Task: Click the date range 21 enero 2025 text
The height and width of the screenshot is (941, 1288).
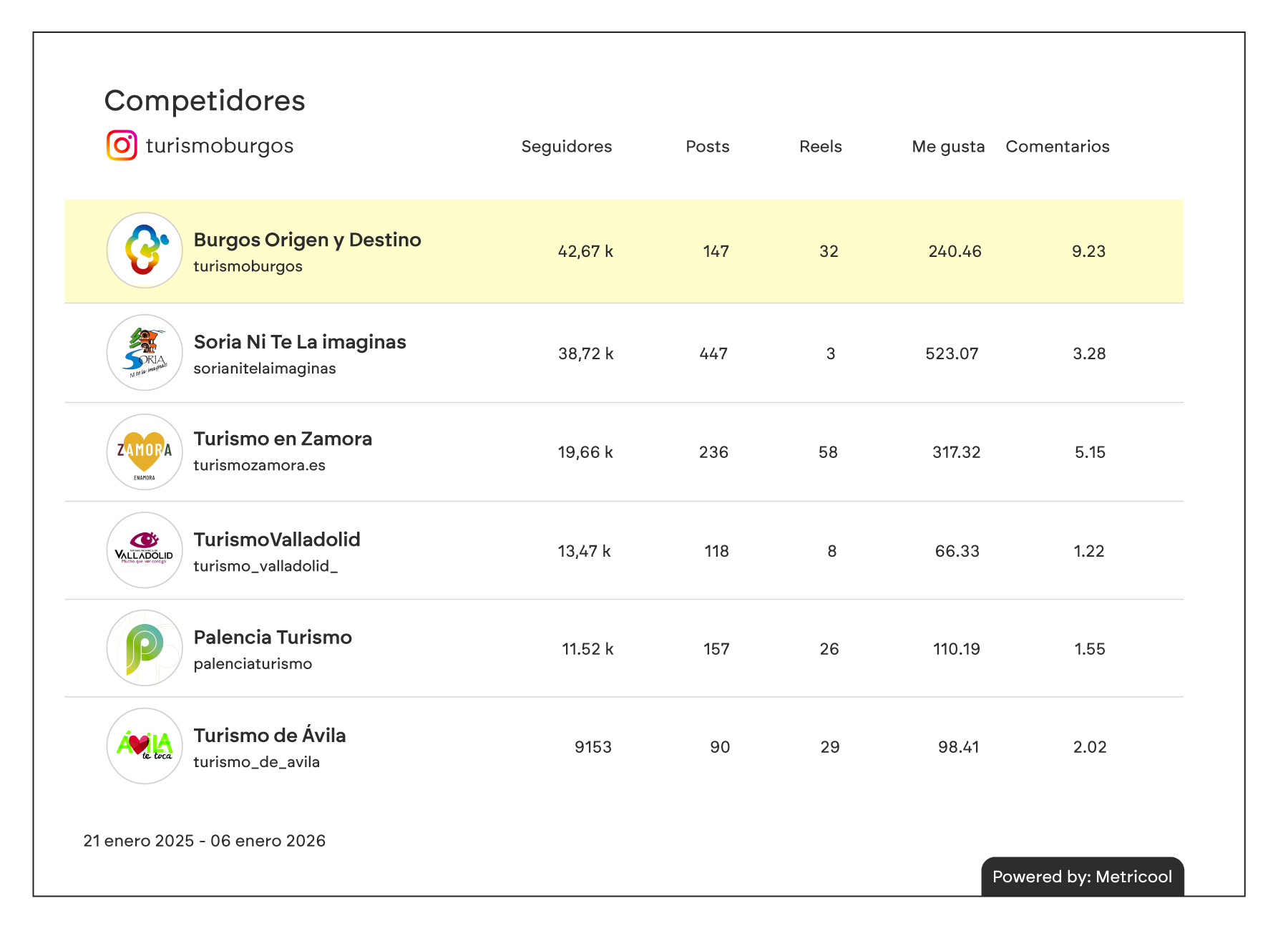Action: pyautogui.click(x=204, y=841)
